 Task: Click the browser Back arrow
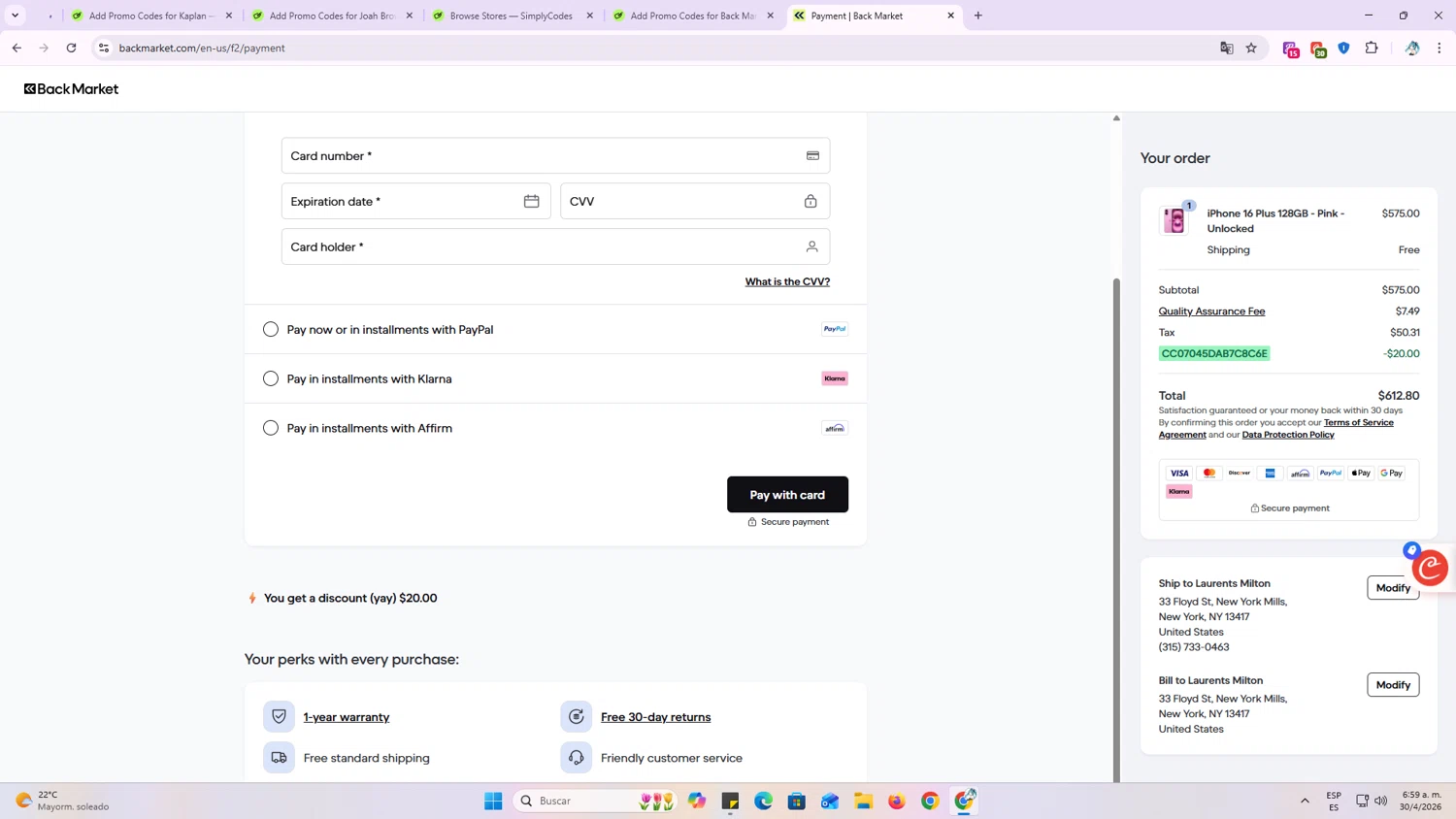17,48
